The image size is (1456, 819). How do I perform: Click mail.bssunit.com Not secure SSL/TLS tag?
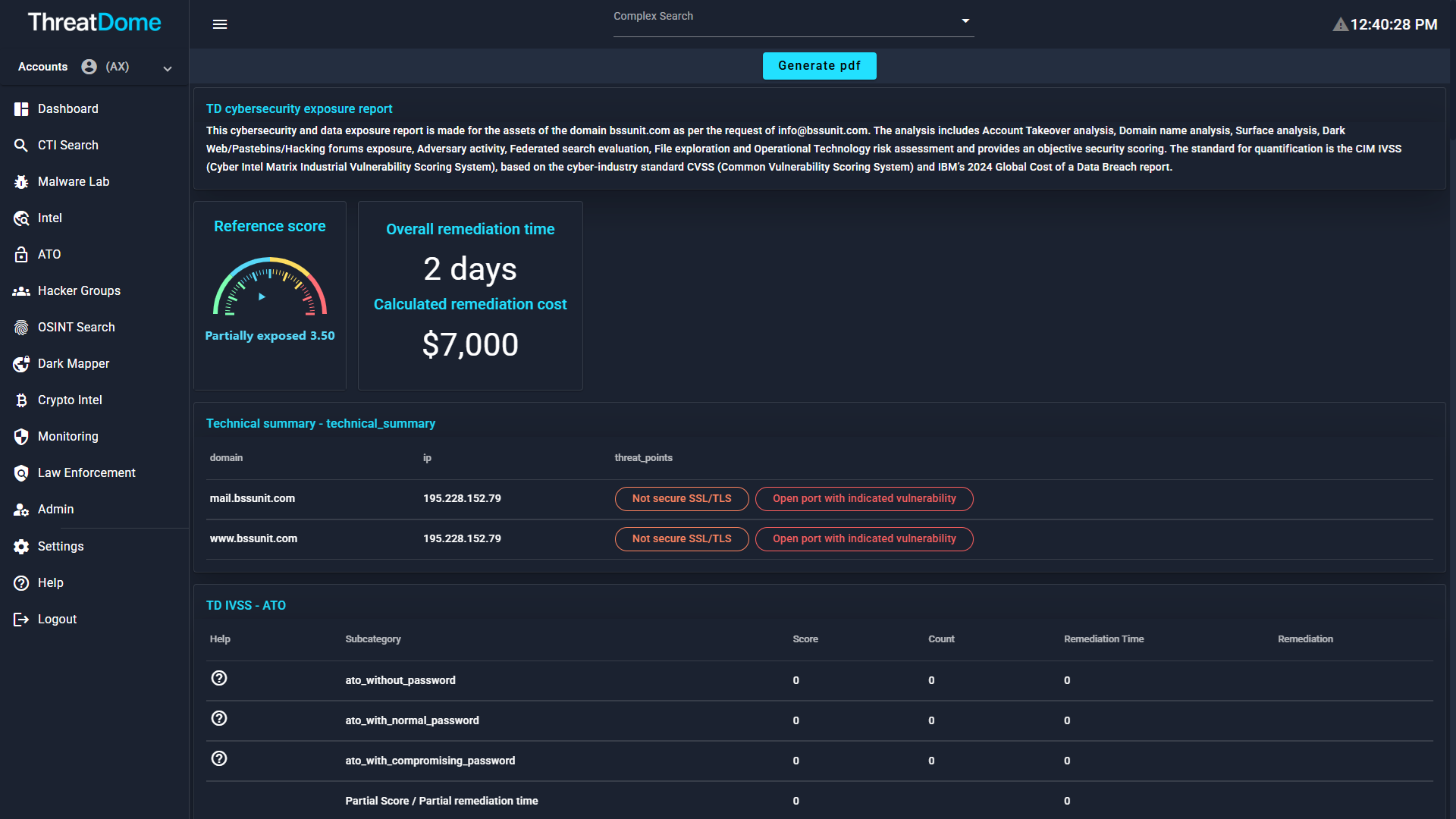pos(682,499)
